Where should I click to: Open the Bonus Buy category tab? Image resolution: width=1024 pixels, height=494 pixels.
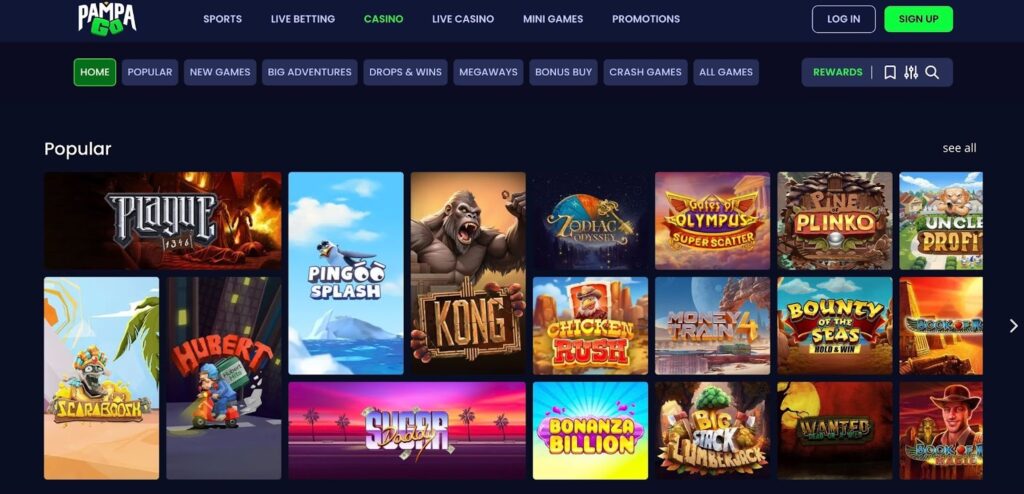click(563, 73)
